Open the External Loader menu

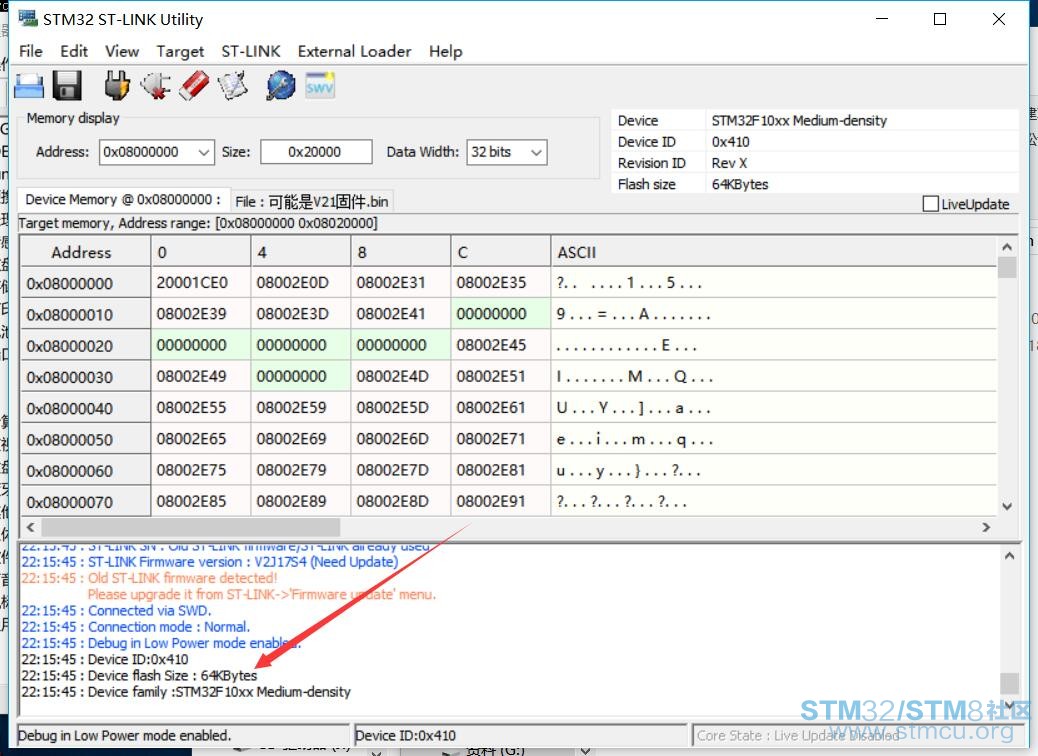pyautogui.click(x=354, y=51)
